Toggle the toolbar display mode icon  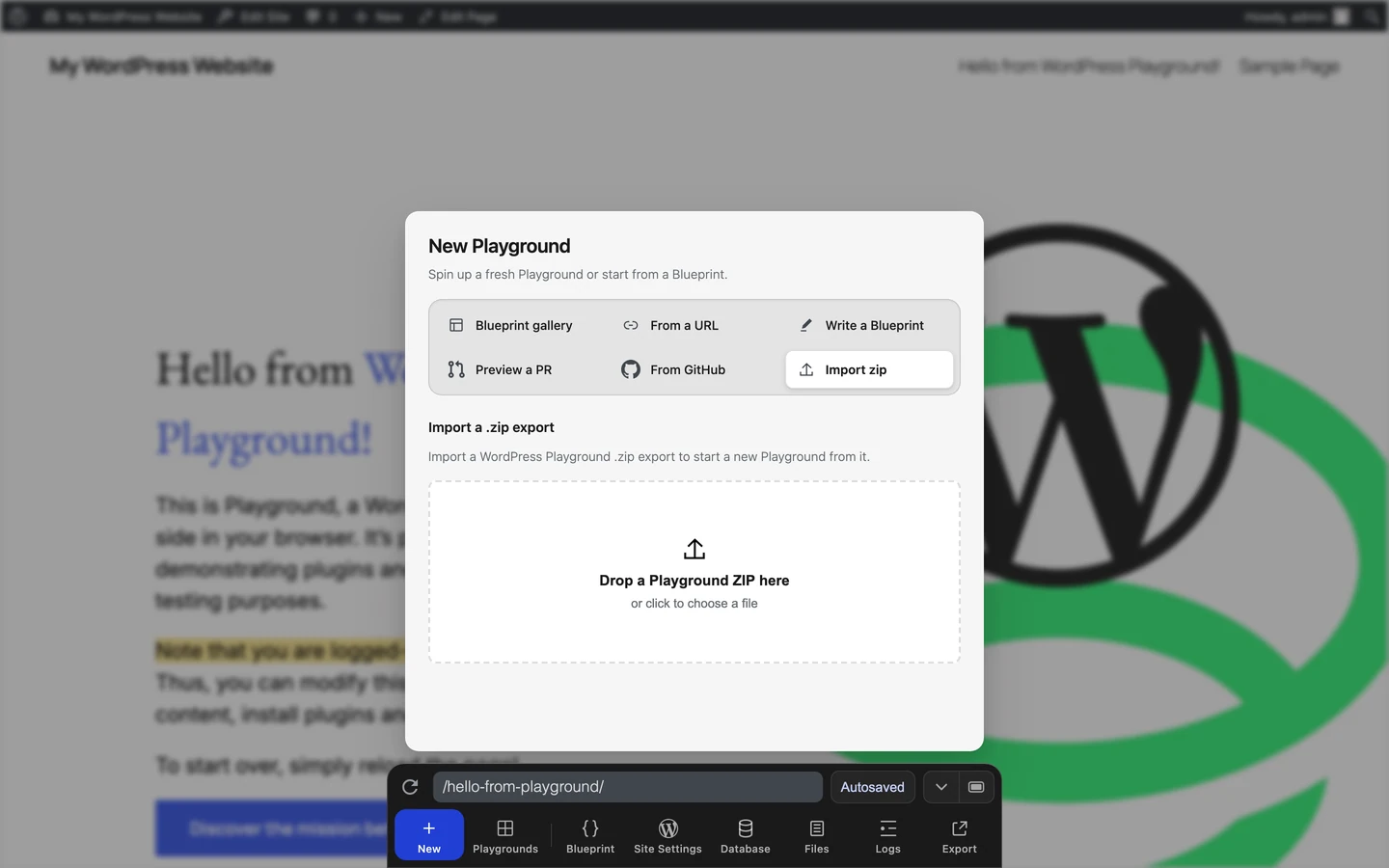(976, 787)
